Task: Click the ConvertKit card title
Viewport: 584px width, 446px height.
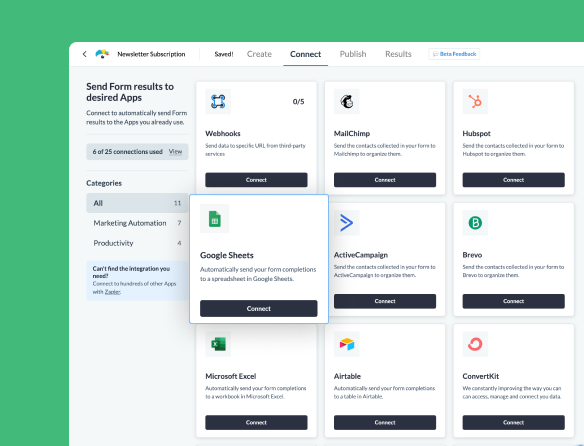Action: (x=480, y=376)
